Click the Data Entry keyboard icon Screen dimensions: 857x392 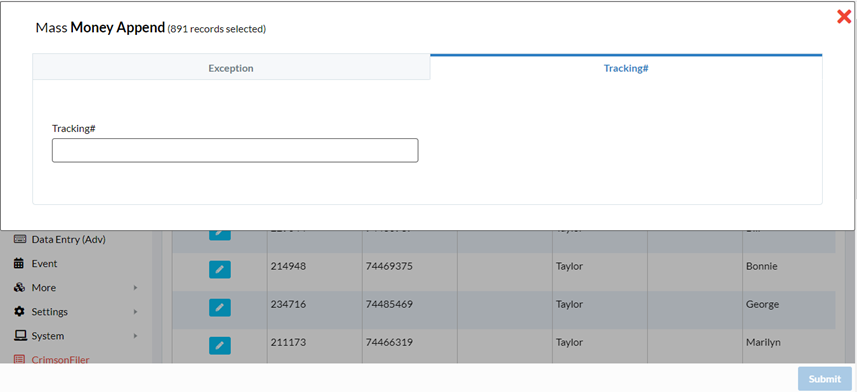coord(20,239)
